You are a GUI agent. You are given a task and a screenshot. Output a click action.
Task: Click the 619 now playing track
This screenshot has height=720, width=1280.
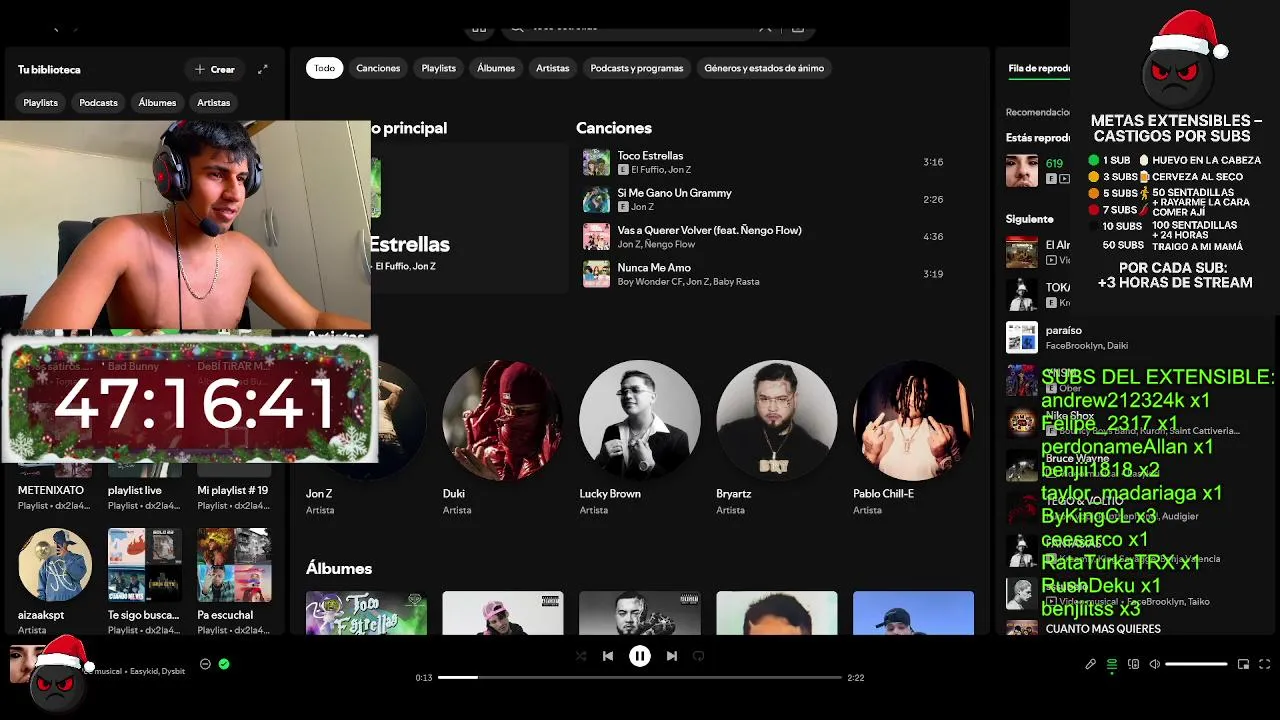1054,163
